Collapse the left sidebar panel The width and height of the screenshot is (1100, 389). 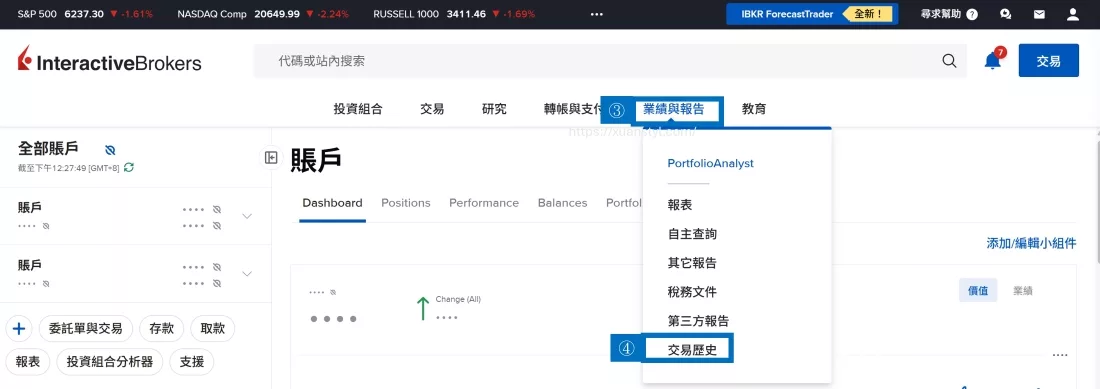click(x=271, y=158)
